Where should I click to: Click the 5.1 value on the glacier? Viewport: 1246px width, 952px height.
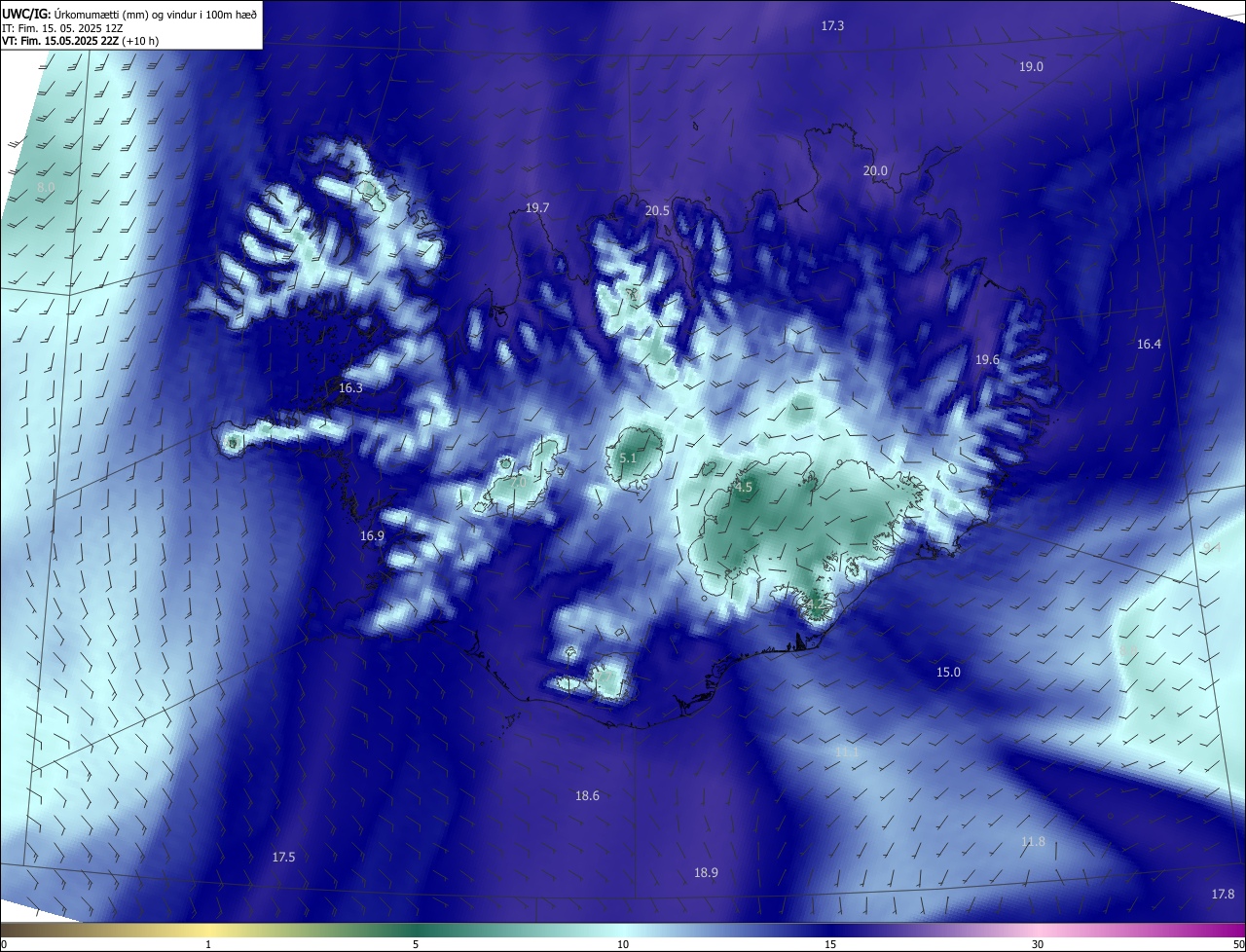pyautogui.click(x=627, y=458)
